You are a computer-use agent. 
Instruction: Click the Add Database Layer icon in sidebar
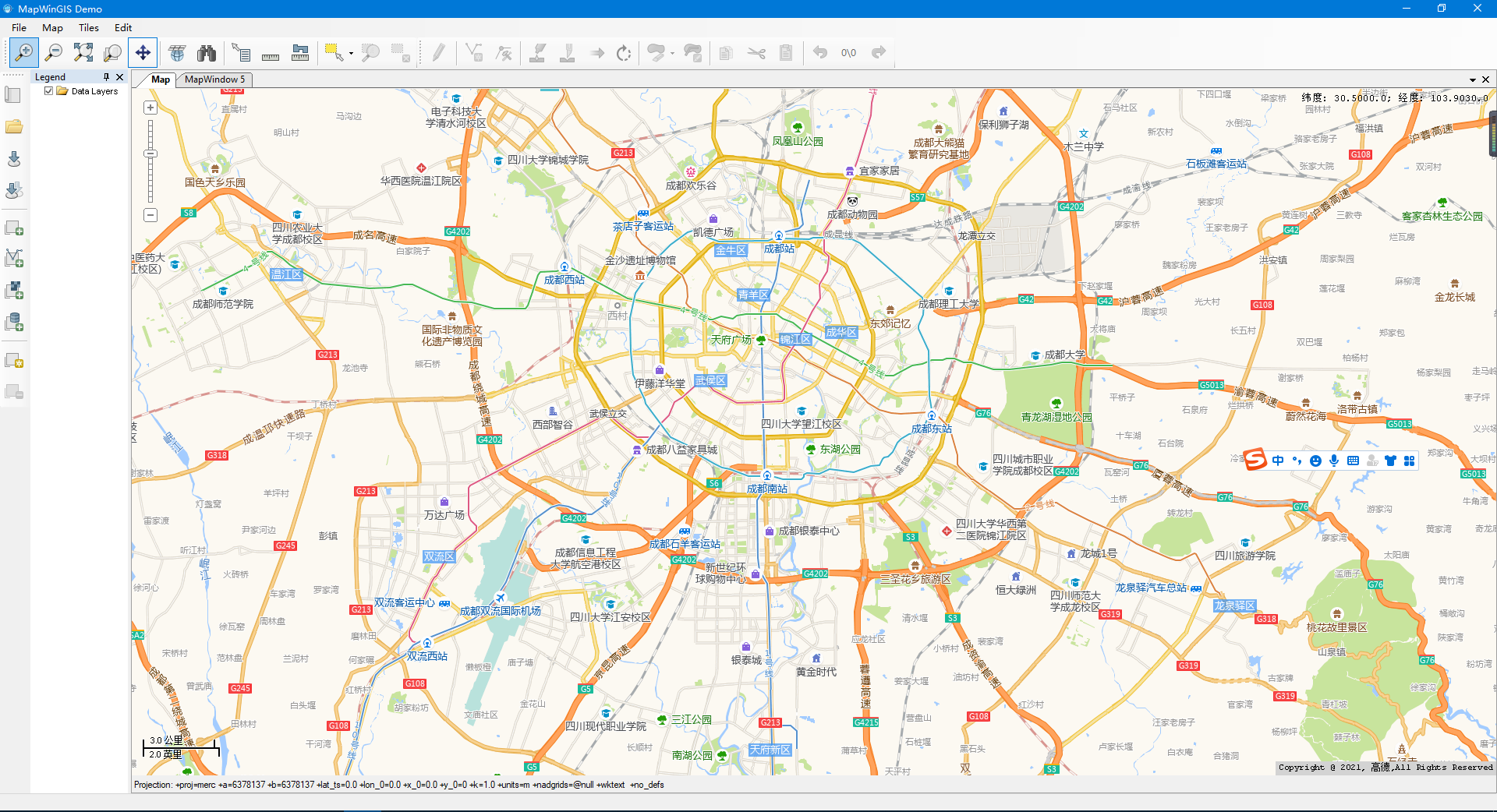[13, 320]
